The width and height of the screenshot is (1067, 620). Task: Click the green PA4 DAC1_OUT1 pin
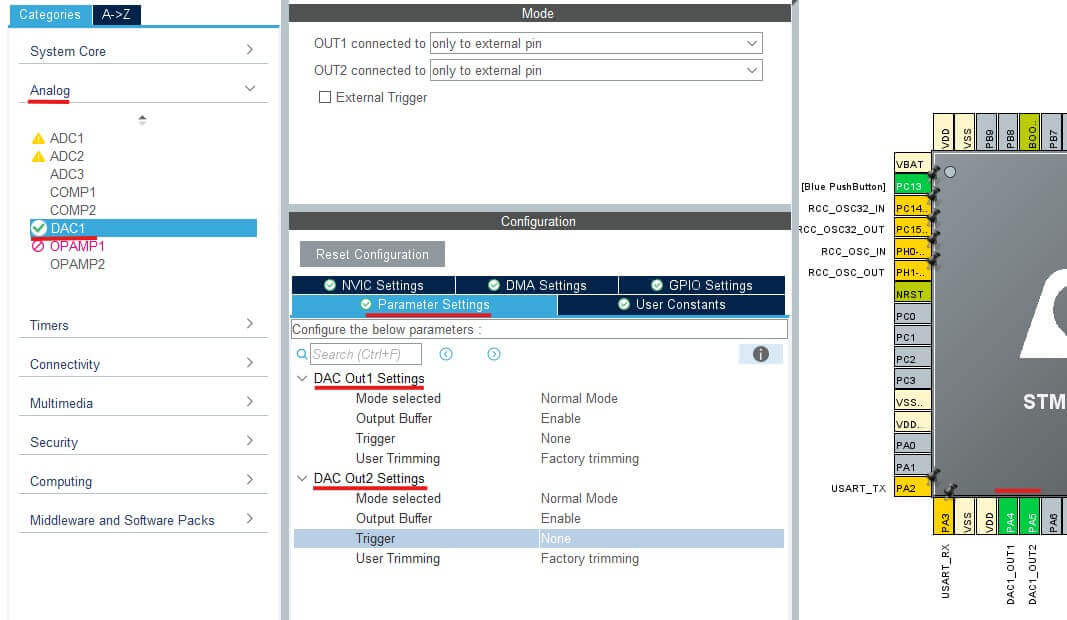1010,520
